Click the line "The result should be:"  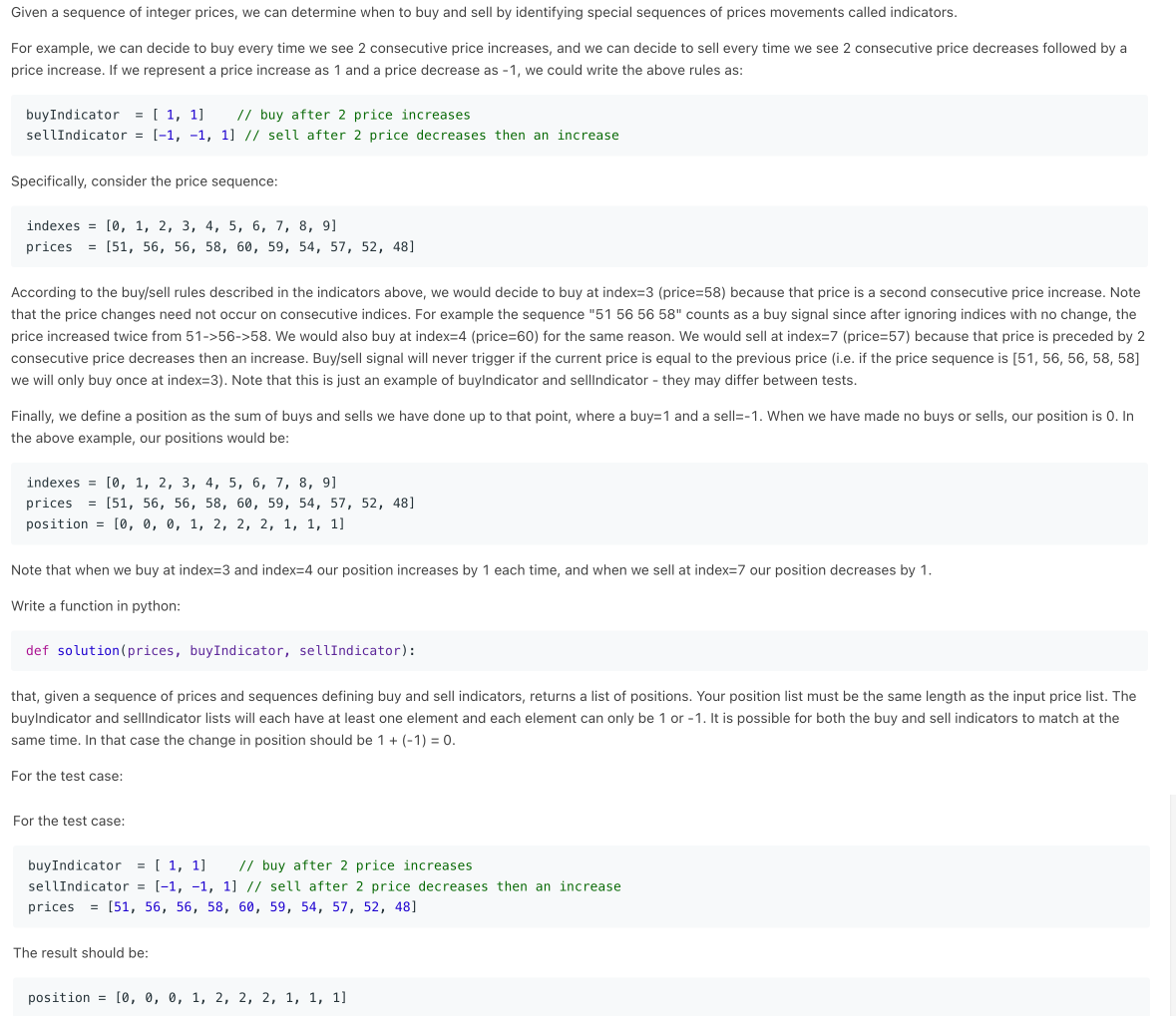80,953
